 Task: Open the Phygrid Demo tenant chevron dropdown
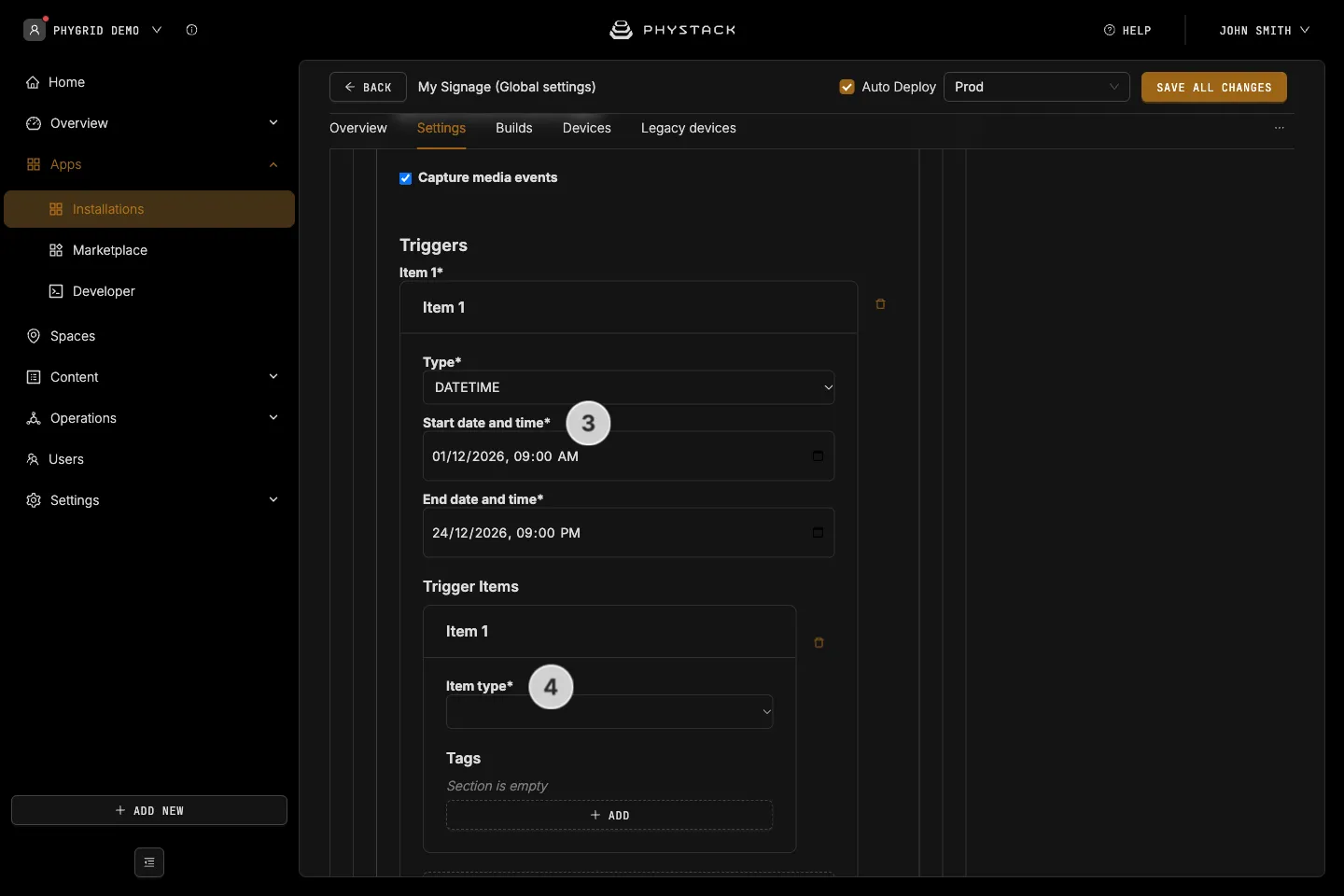pos(157,30)
